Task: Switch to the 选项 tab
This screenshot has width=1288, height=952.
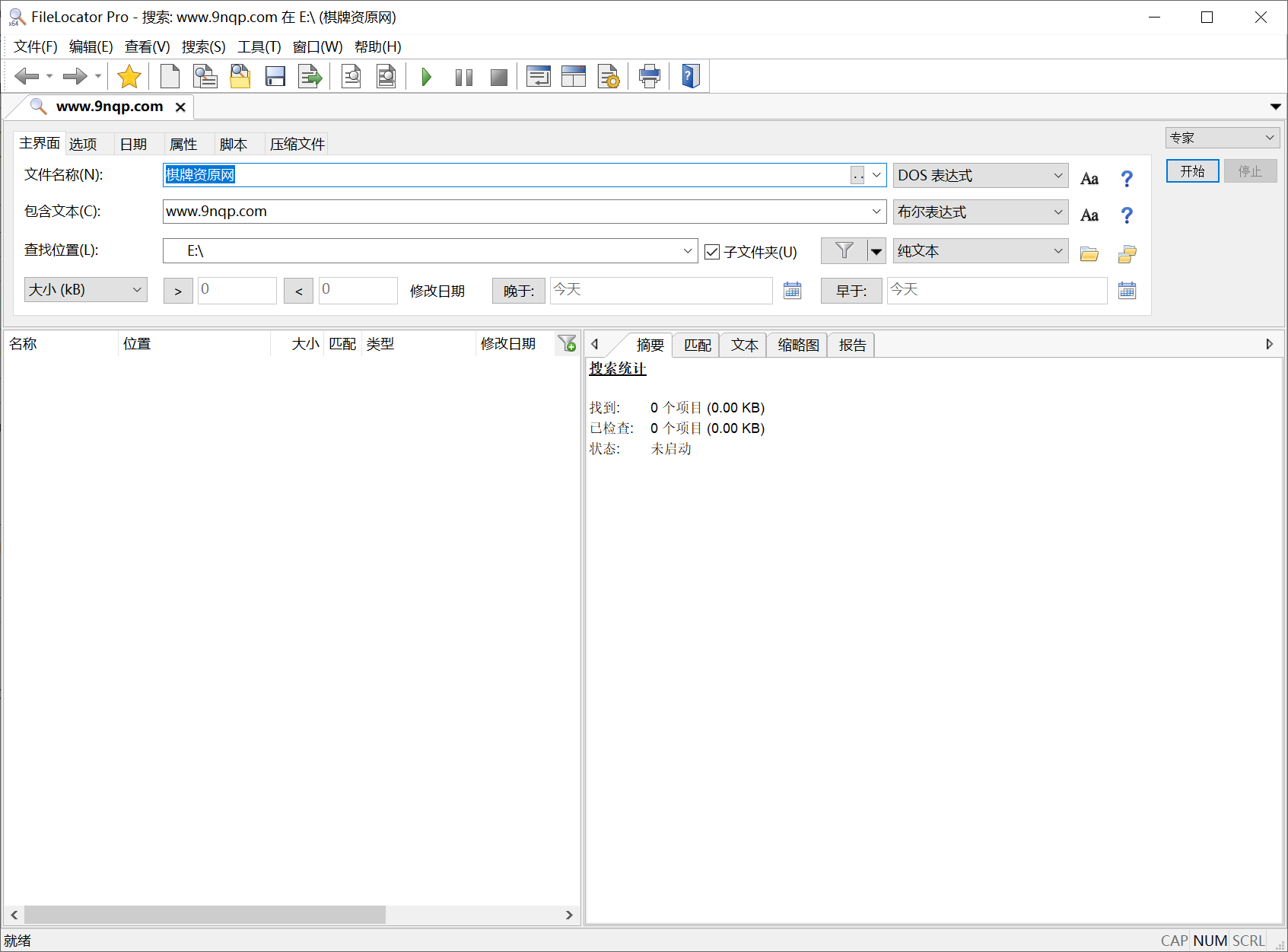Action: [83, 144]
